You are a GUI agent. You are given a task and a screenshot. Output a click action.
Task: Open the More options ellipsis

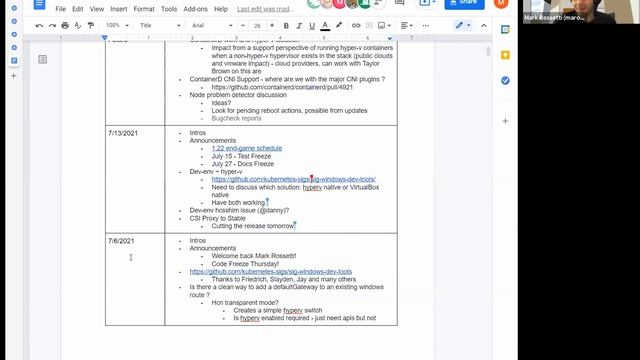(x=426, y=26)
